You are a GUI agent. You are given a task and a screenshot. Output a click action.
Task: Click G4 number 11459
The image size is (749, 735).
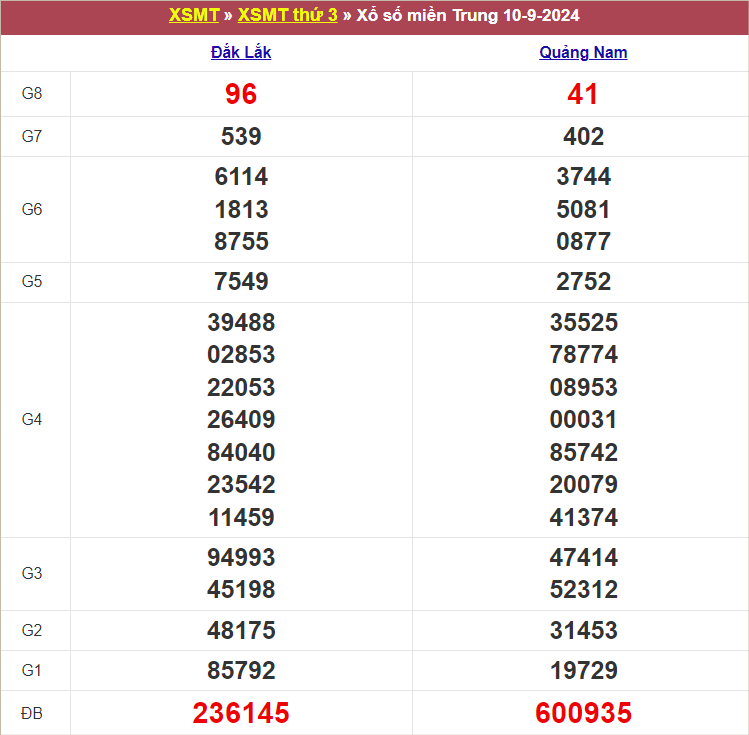pos(241,518)
